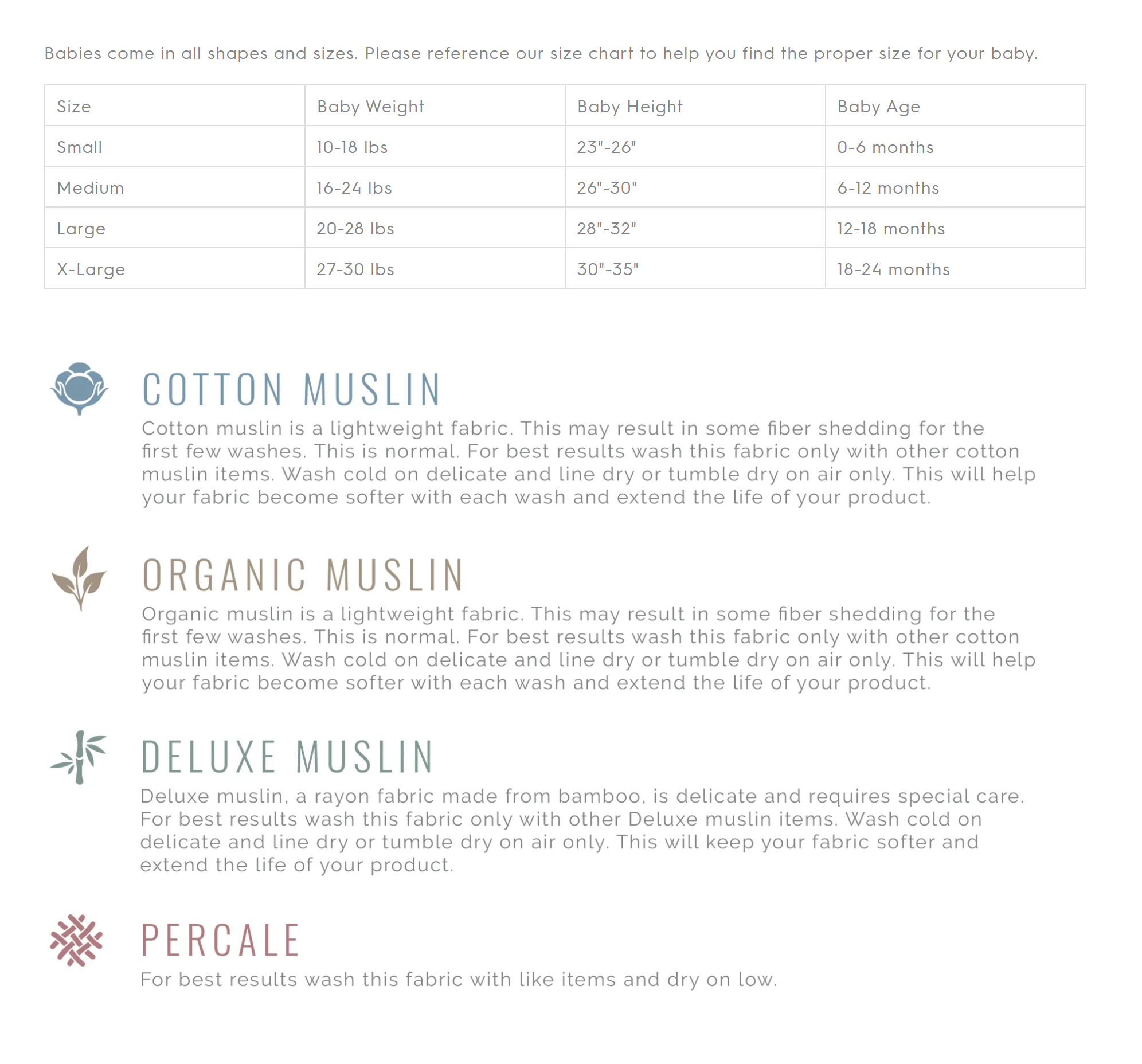Click the organic leaf sprout icon

[79, 578]
